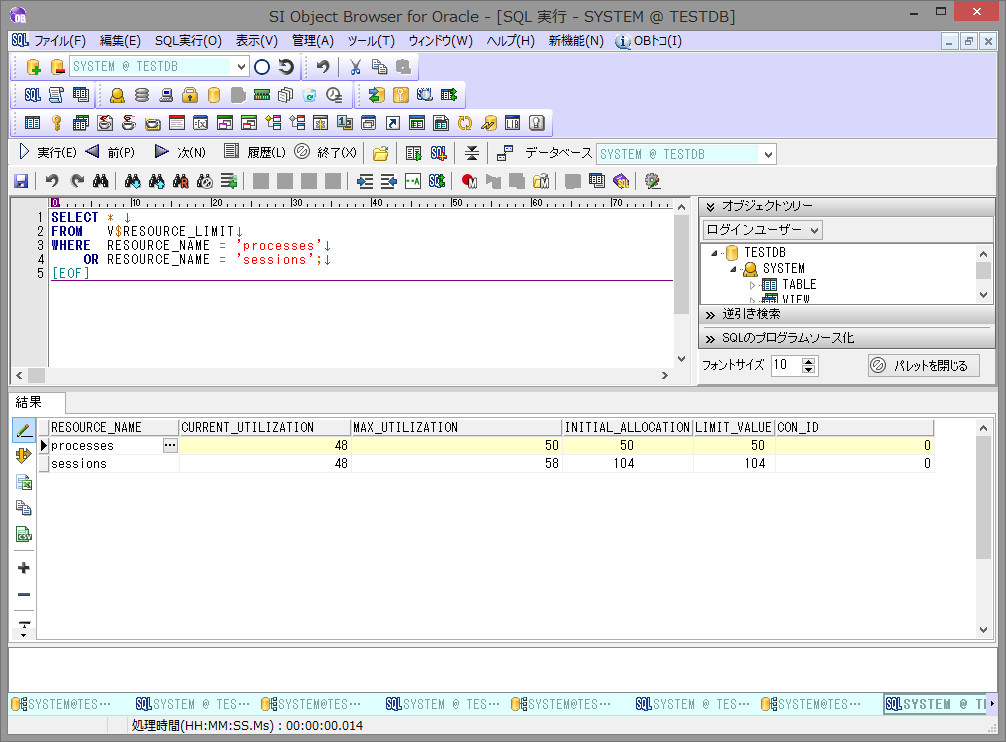Open the SQL execution window icon
The width and height of the screenshot is (1006, 742).
click(32, 95)
